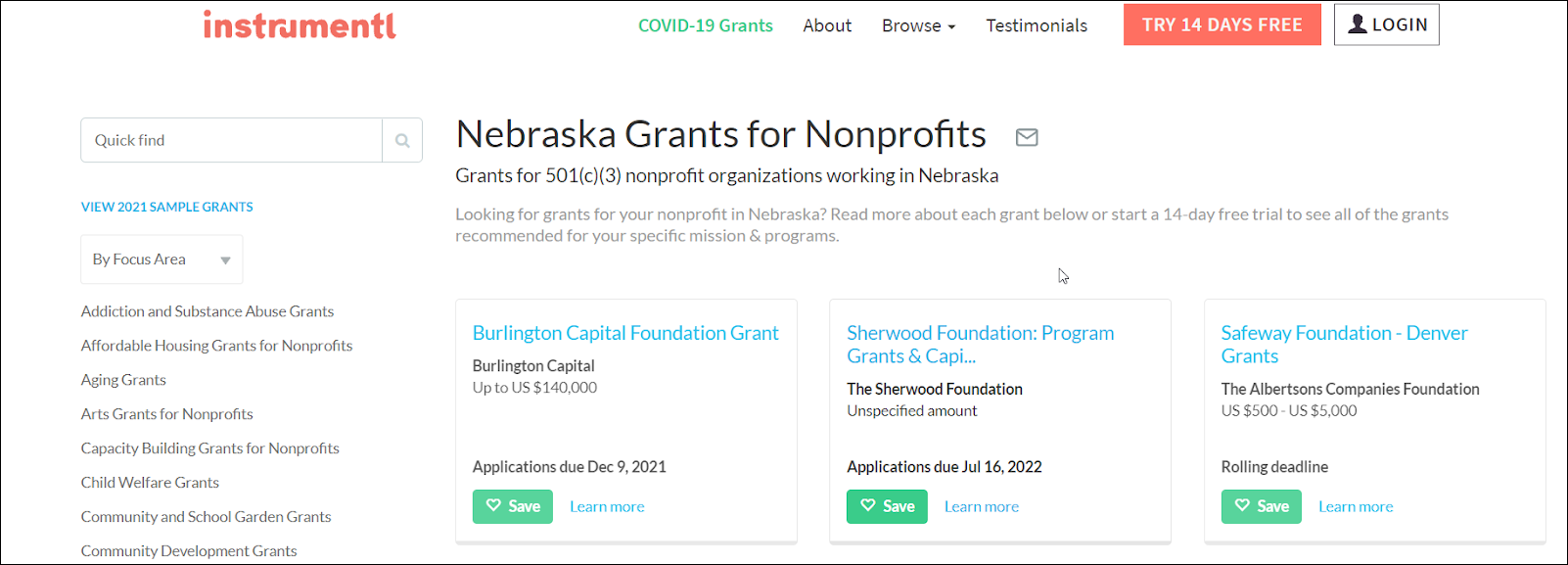The height and width of the screenshot is (565, 1568).
Task: Save the Safeway Foundation Denver grant
Action: (x=1261, y=506)
